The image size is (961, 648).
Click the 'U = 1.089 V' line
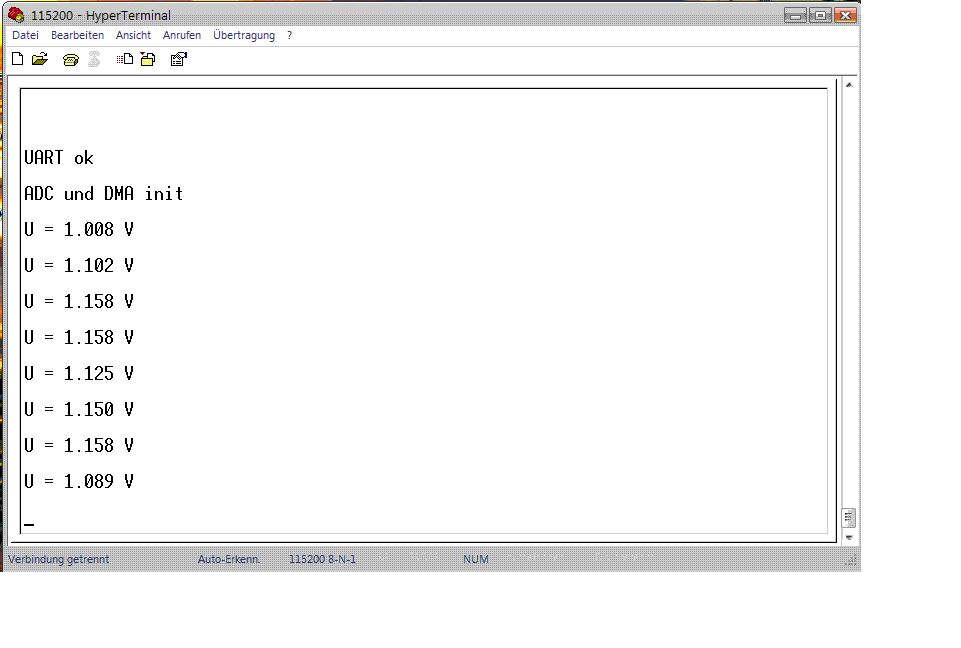pyautogui.click(x=79, y=481)
